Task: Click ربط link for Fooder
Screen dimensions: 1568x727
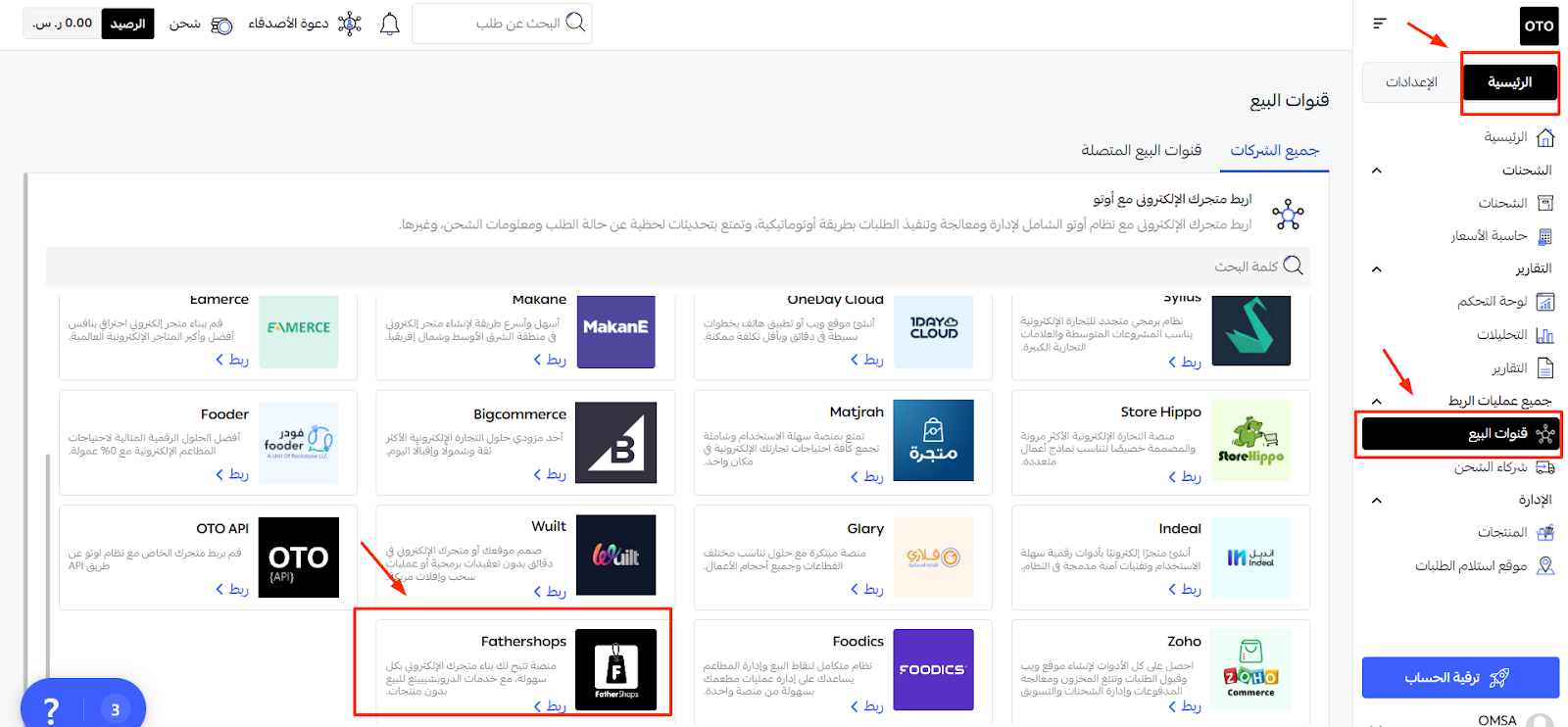Action: 232,474
